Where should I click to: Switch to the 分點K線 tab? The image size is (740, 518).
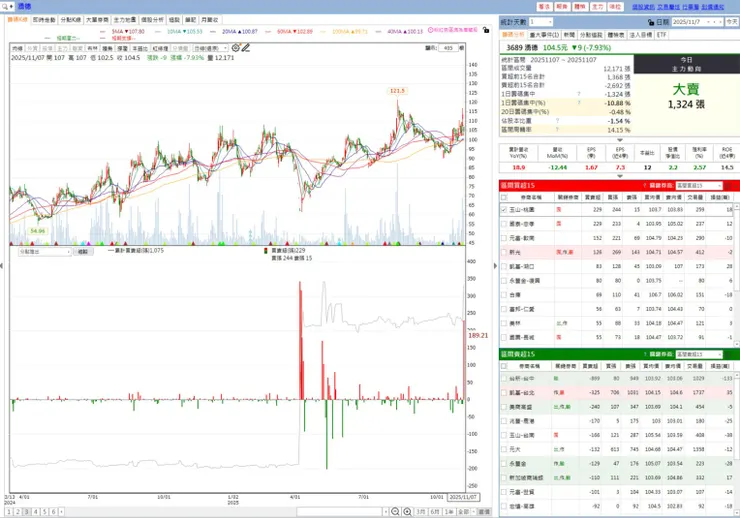(x=71, y=20)
